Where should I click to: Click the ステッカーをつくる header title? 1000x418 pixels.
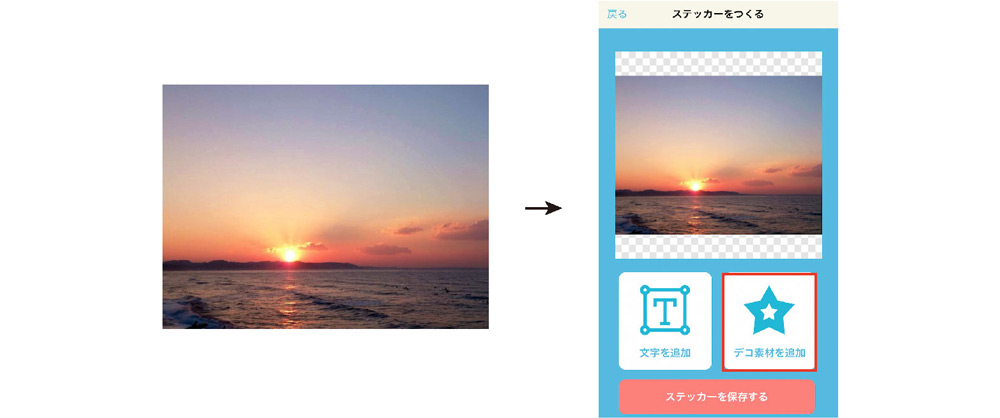pyautogui.click(x=717, y=14)
